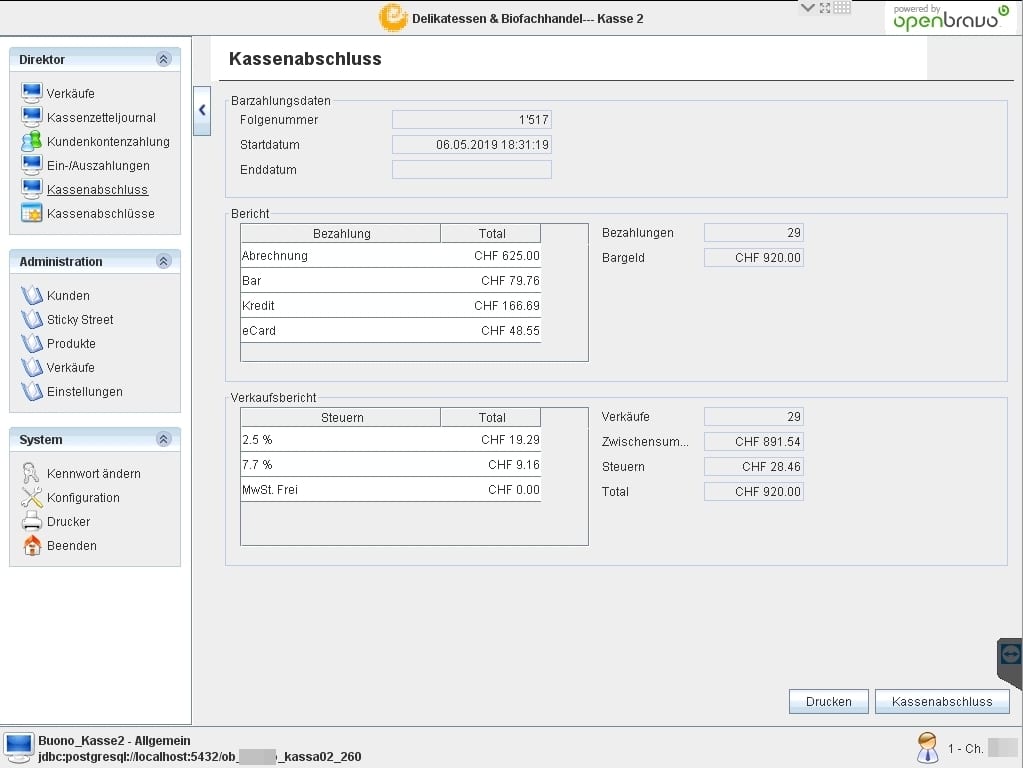Click the Folgenummer field
The height and width of the screenshot is (768, 1023).
pyautogui.click(x=472, y=119)
